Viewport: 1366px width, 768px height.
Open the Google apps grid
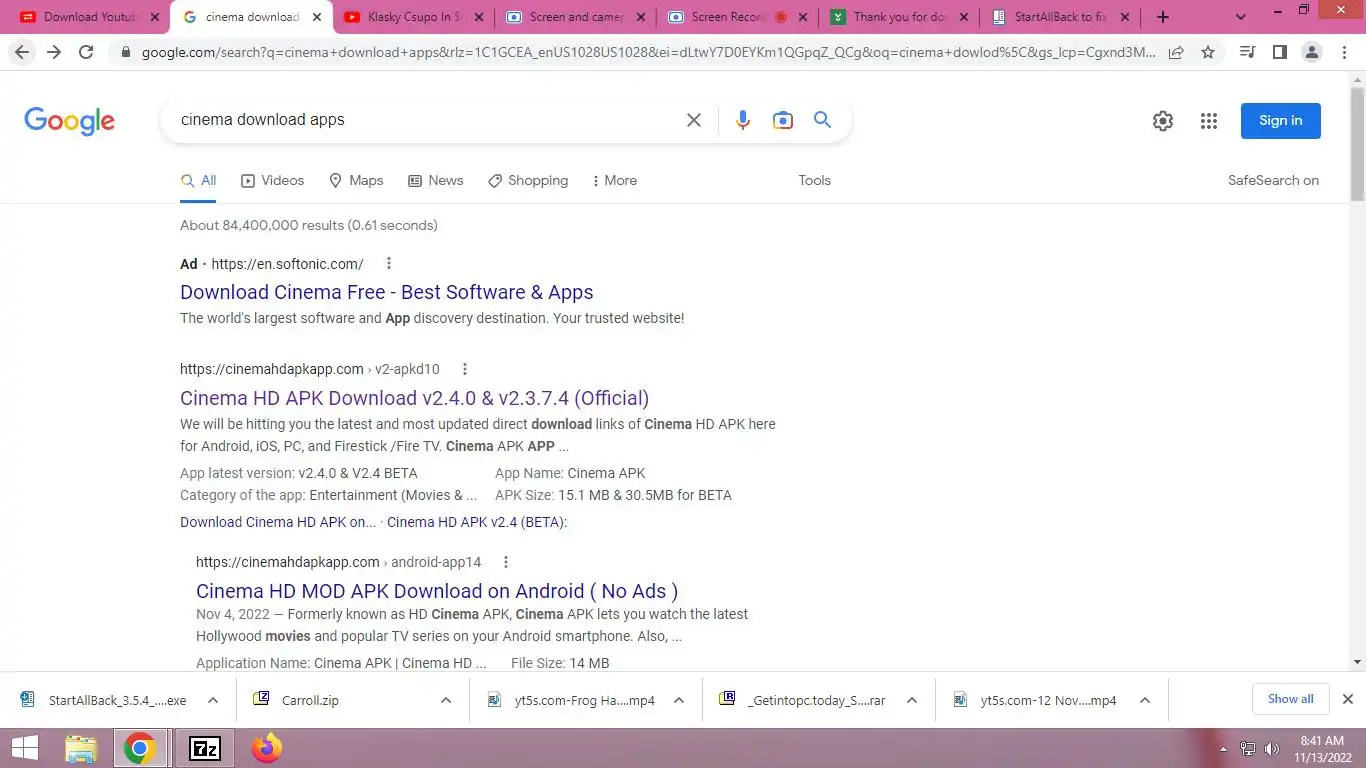tap(1208, 121)
